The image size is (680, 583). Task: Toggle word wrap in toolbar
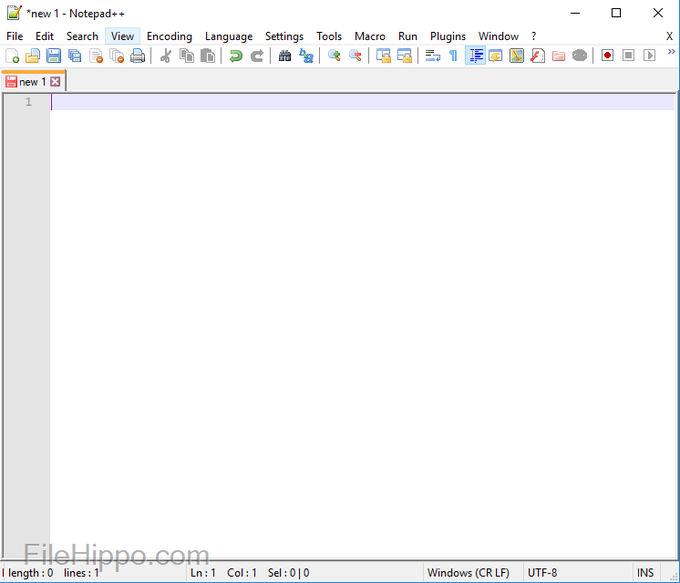(432, 56)
